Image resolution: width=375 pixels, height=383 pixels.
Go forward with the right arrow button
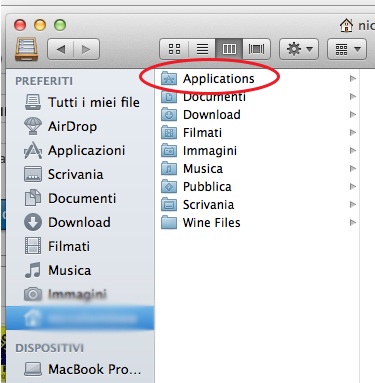coord(86,49)
